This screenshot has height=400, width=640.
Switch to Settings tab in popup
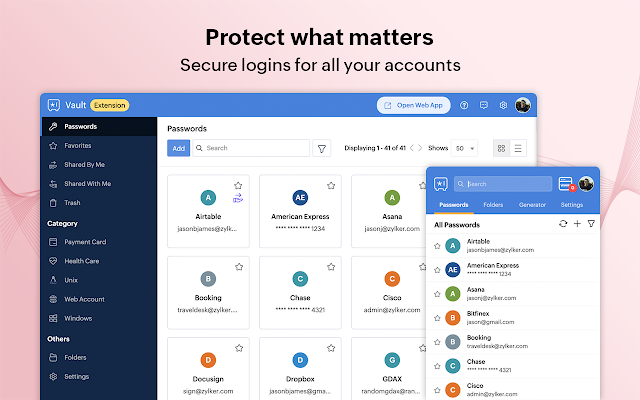[572, 205]
